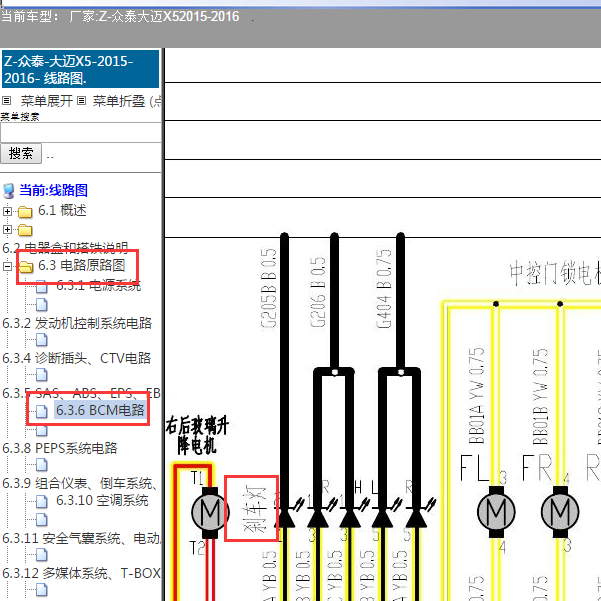
Task: Click the Z-众泰-大迈X5-2015-2016 线路图 title banner
Action: [x=80, y=69]
